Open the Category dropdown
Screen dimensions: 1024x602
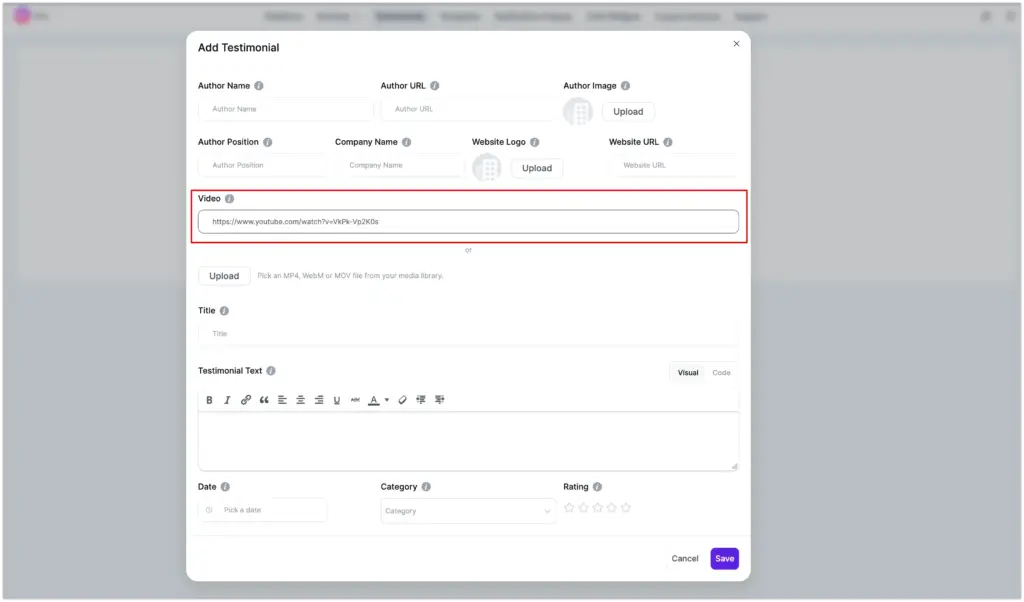click(x=468, y=511)
